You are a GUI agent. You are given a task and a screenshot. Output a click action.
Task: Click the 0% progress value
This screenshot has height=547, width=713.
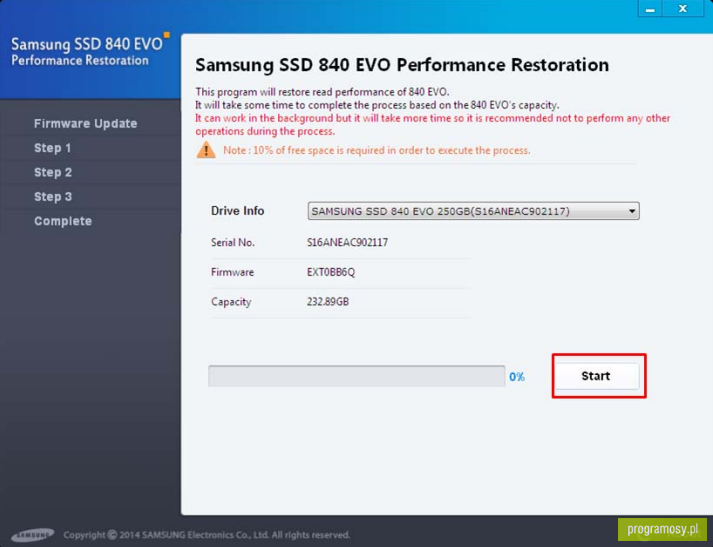[x=517, y=377]
